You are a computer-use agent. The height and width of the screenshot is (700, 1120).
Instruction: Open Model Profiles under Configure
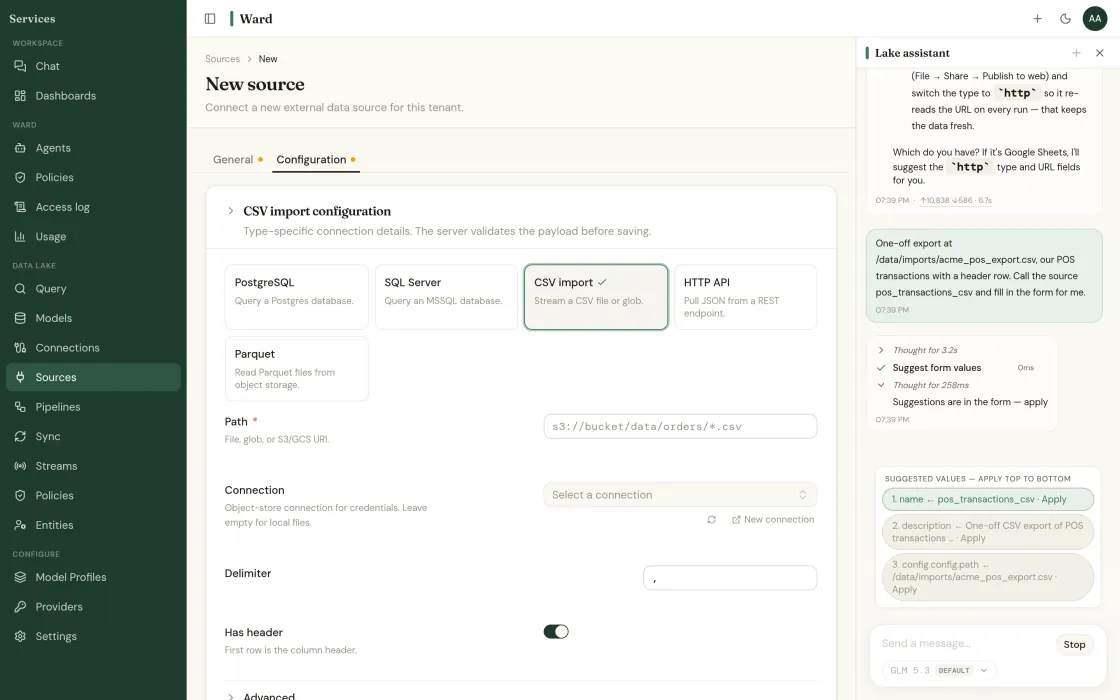(x=93, y=577)
